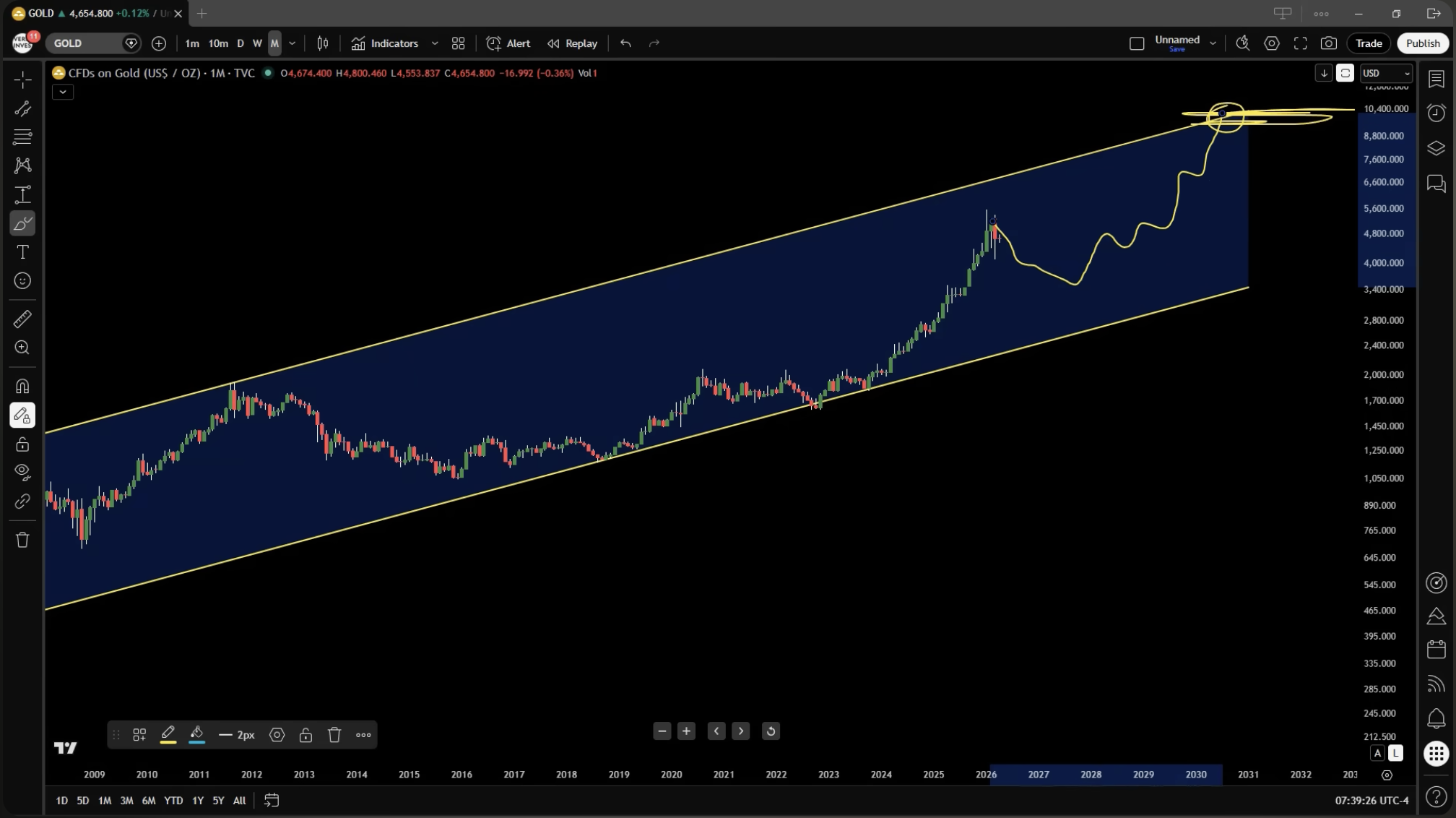1456x818 pixels.
Task: Take a chart snapshot with camera icon
Action: click(x=1328, y=43)
